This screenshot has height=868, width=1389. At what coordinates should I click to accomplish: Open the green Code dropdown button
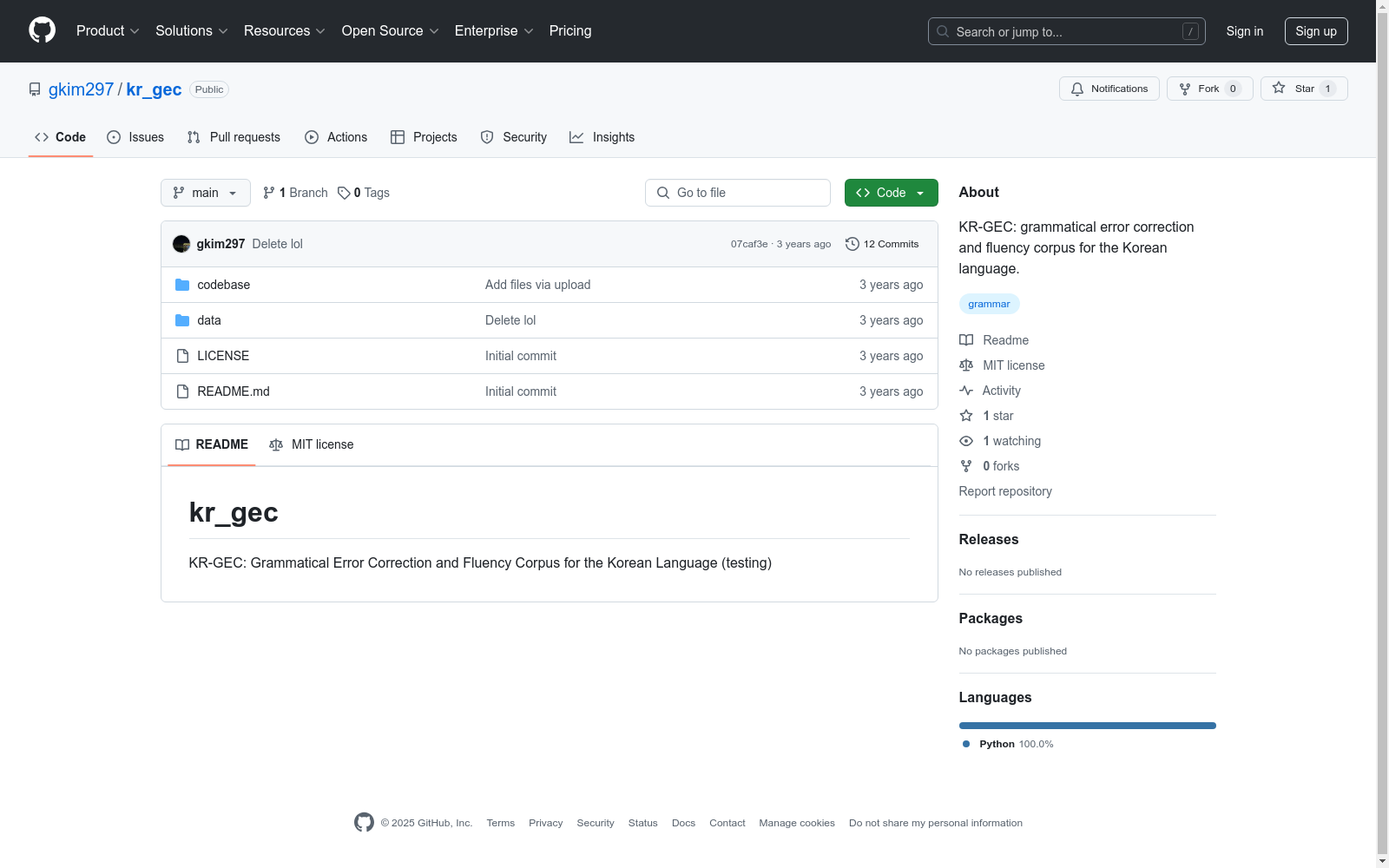(x=892, y=193)
